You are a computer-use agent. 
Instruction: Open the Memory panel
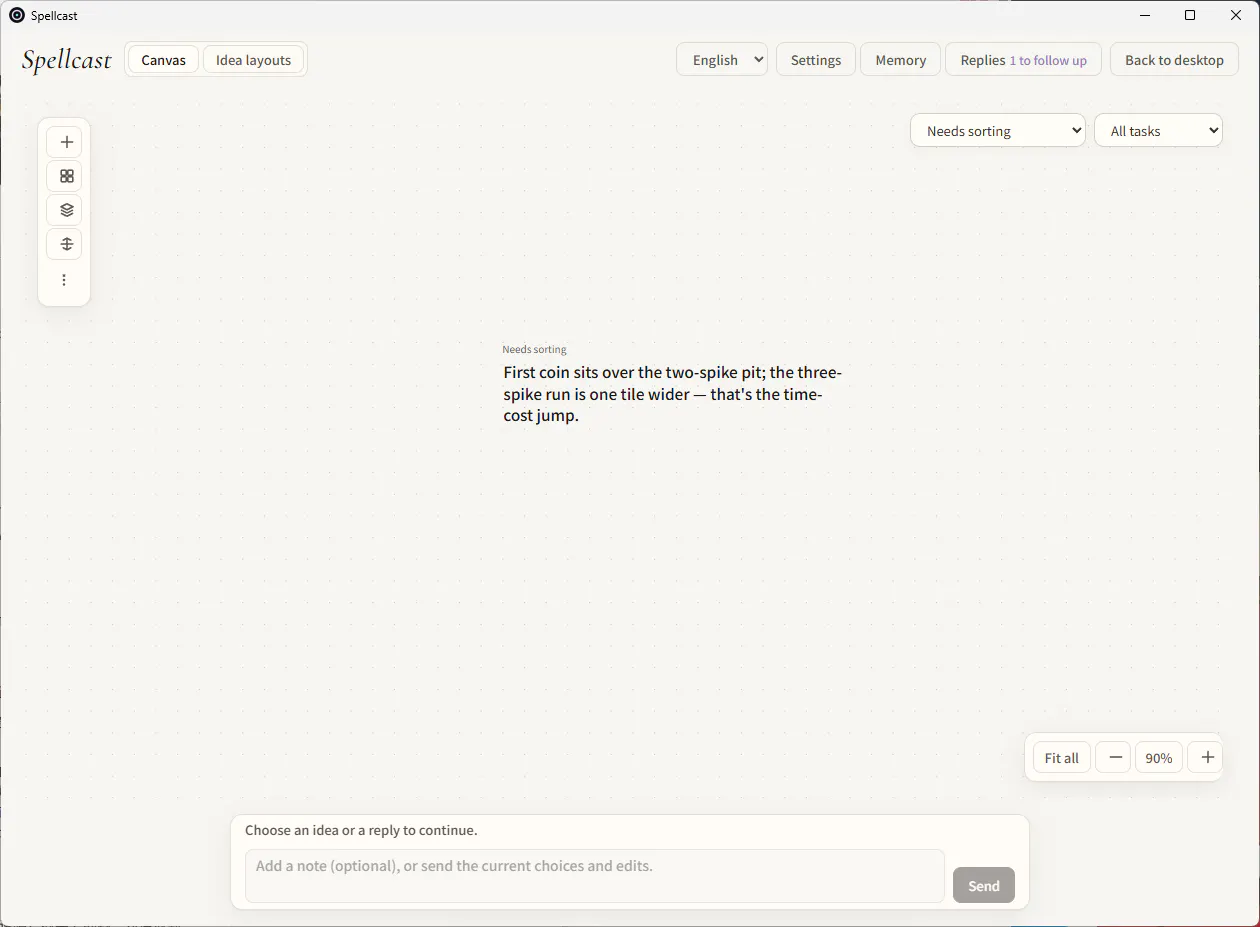pyautogui.click(x=900, y=60)
